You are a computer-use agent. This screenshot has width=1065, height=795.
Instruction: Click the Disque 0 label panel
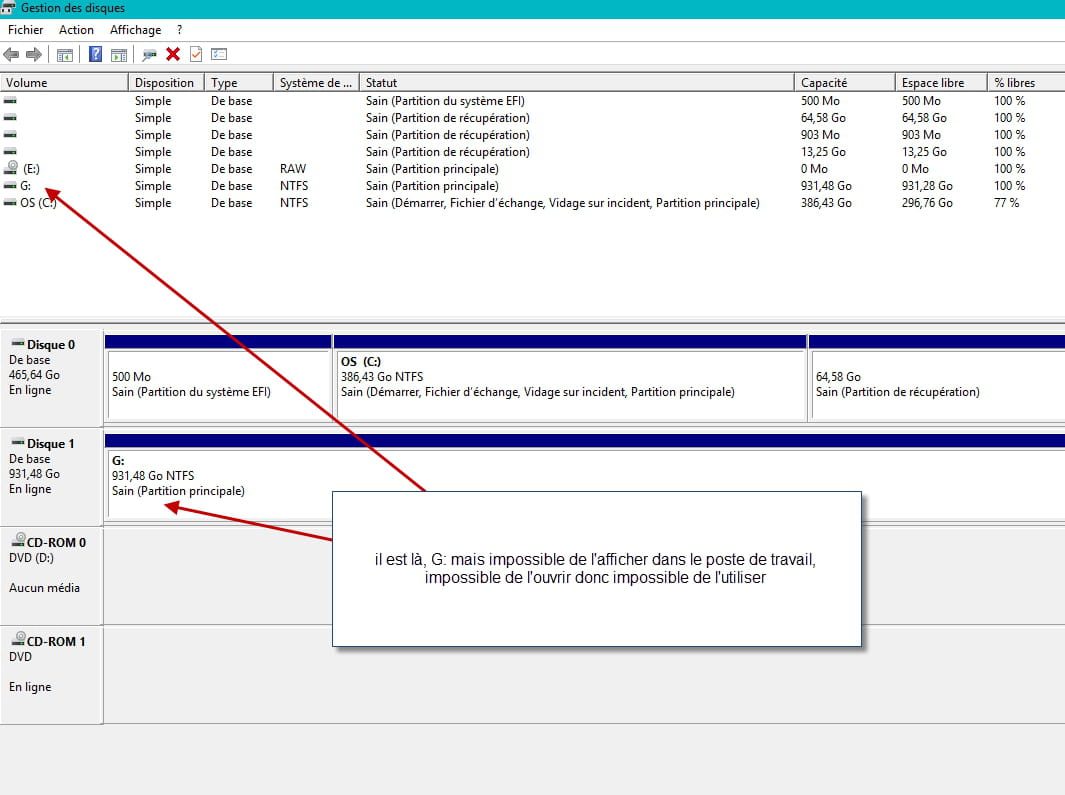[x=52, y=378]
